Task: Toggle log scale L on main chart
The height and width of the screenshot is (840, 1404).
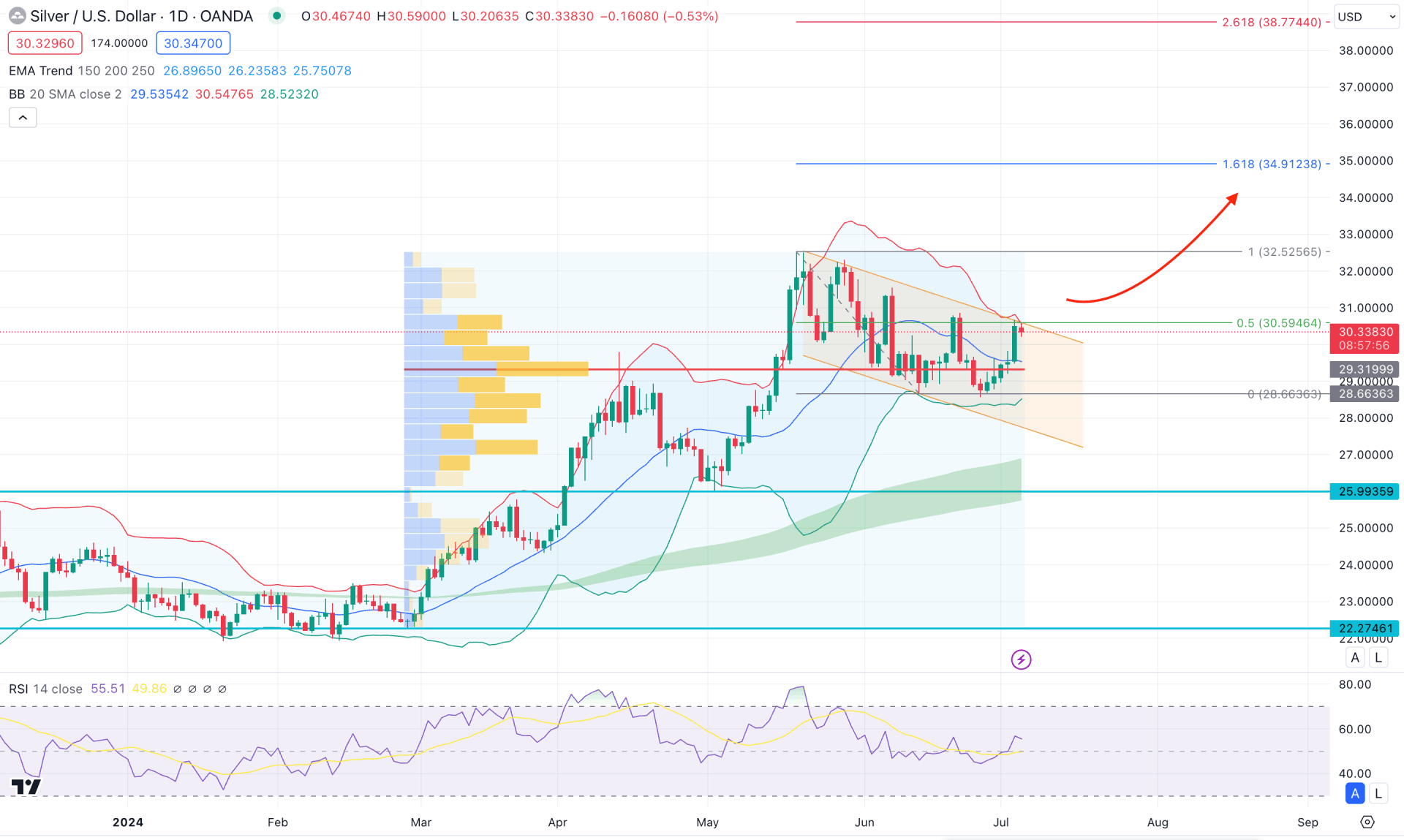Action: (1378, 657)
